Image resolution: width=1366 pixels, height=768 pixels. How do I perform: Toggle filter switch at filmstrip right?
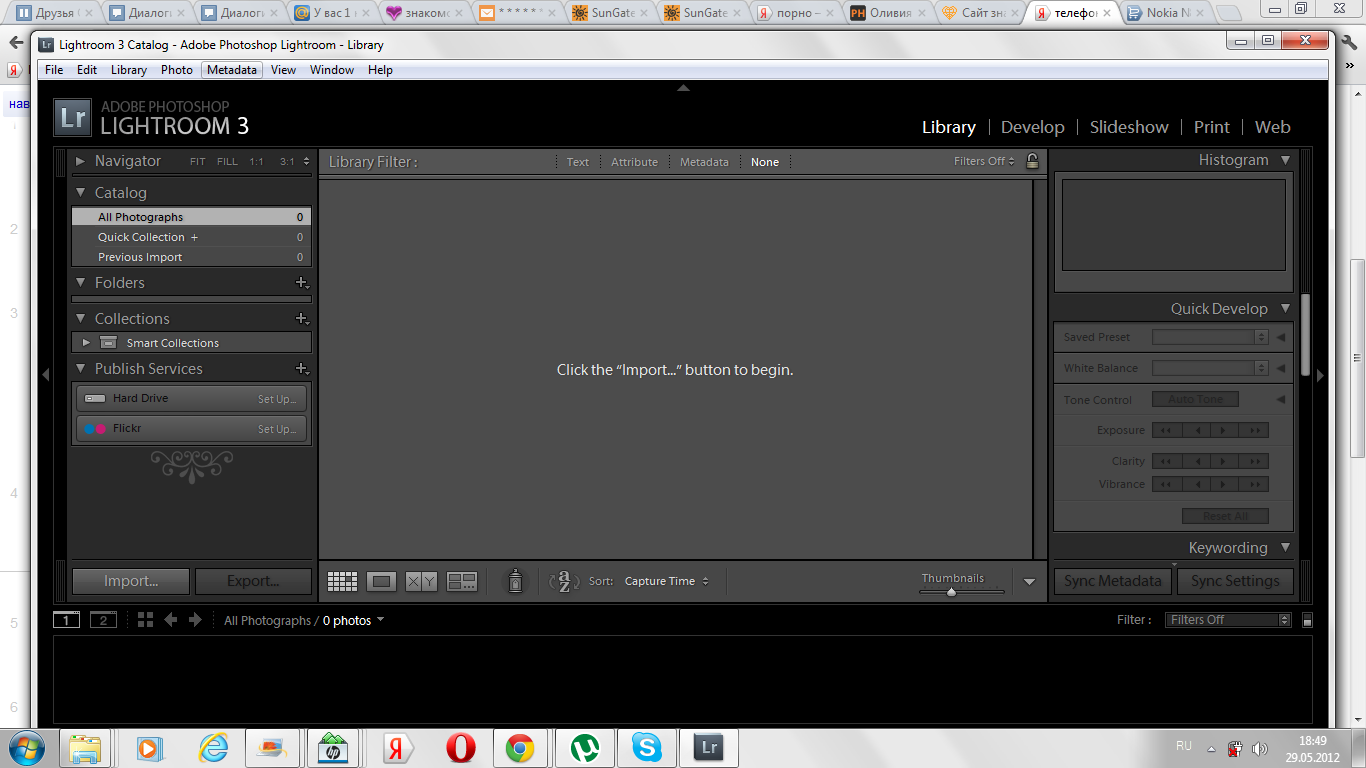coord(1307,620)
